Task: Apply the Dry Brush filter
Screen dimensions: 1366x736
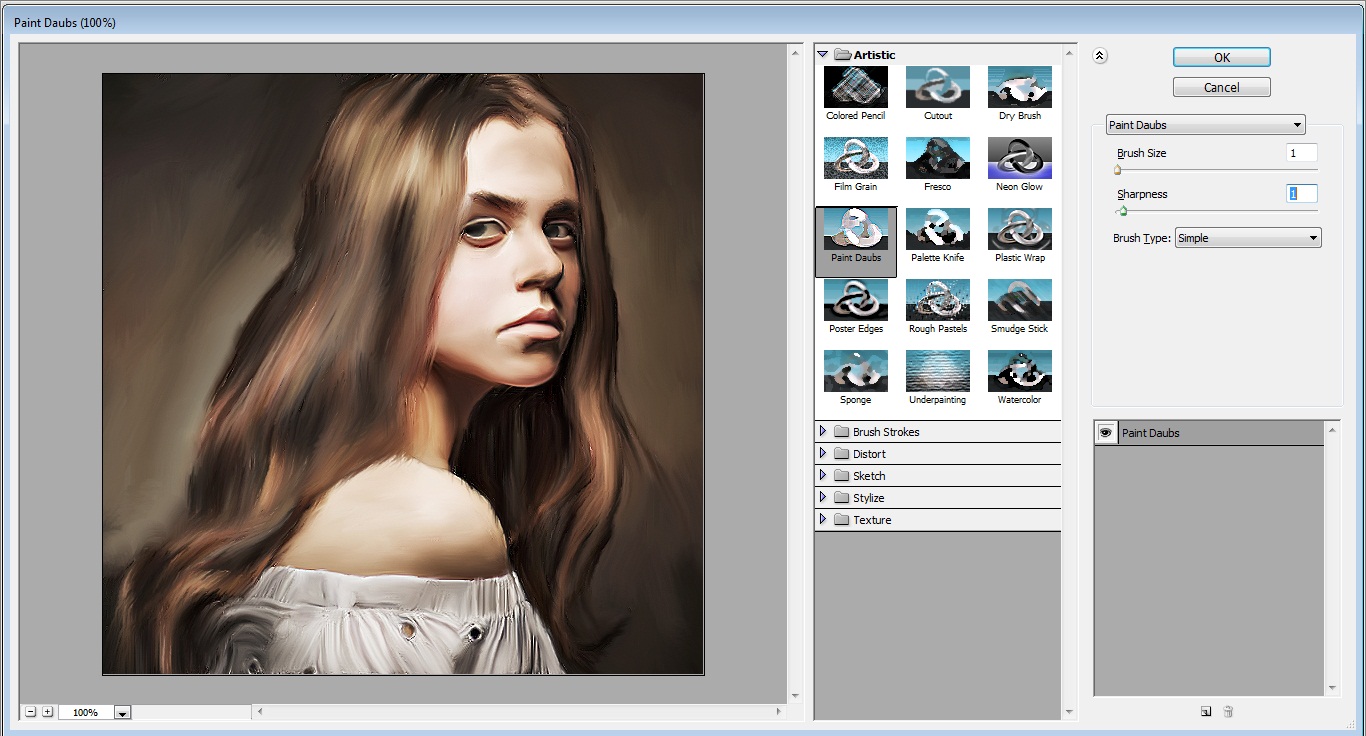Action: [x=1019, y=88]
